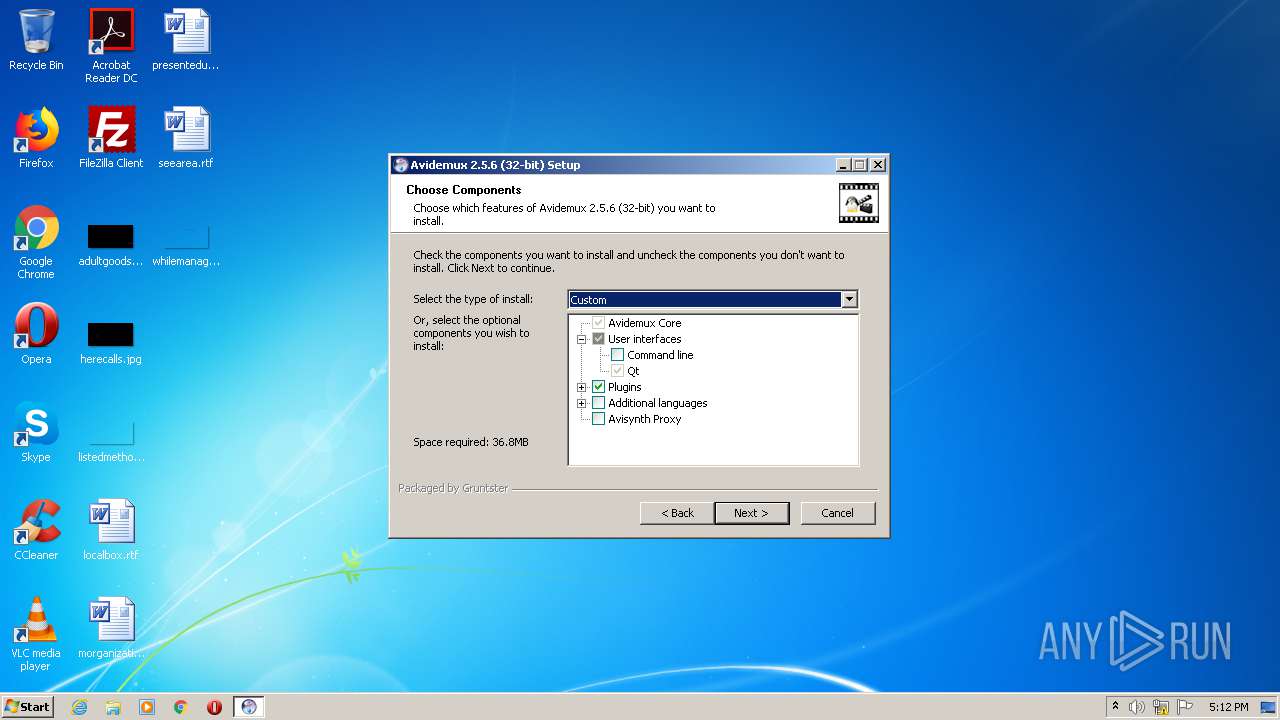Viewport: 1280px width, 720px height.
Task: Select the herecalls.jpg image icon
Action: 111,342
